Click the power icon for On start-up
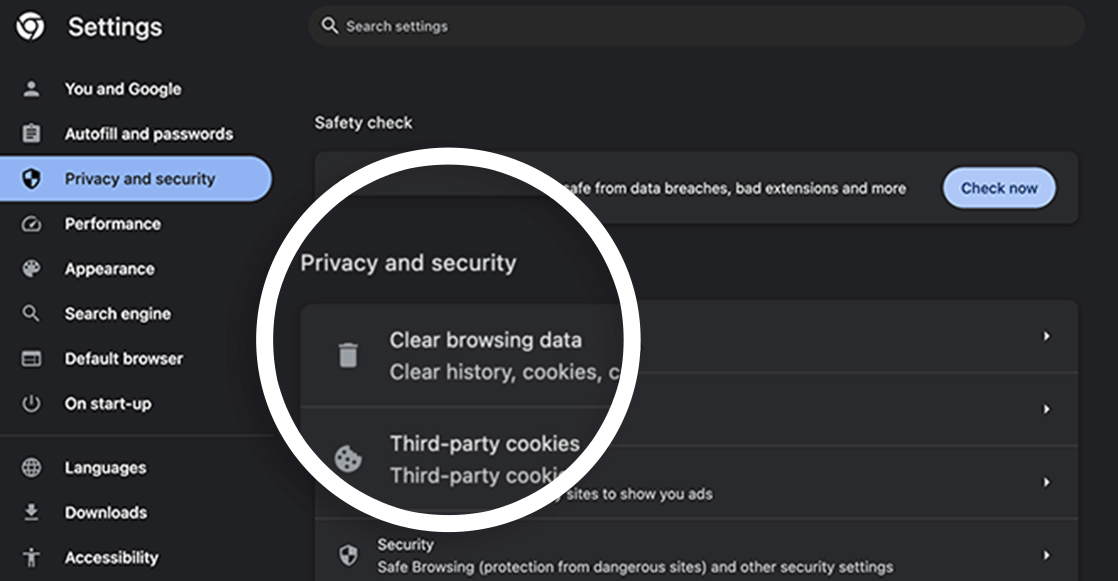Viewport: 1118px width, 581px height. 31,403
